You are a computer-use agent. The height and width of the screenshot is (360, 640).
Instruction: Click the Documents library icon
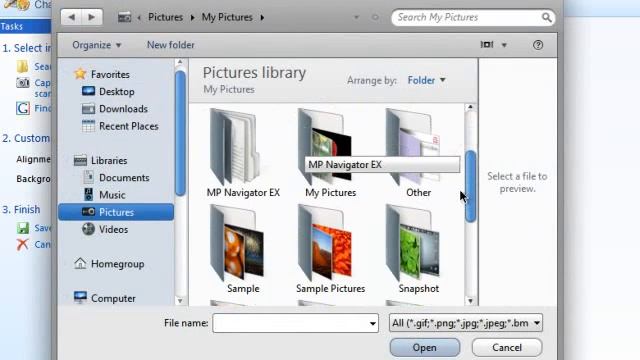click(88, 177)
